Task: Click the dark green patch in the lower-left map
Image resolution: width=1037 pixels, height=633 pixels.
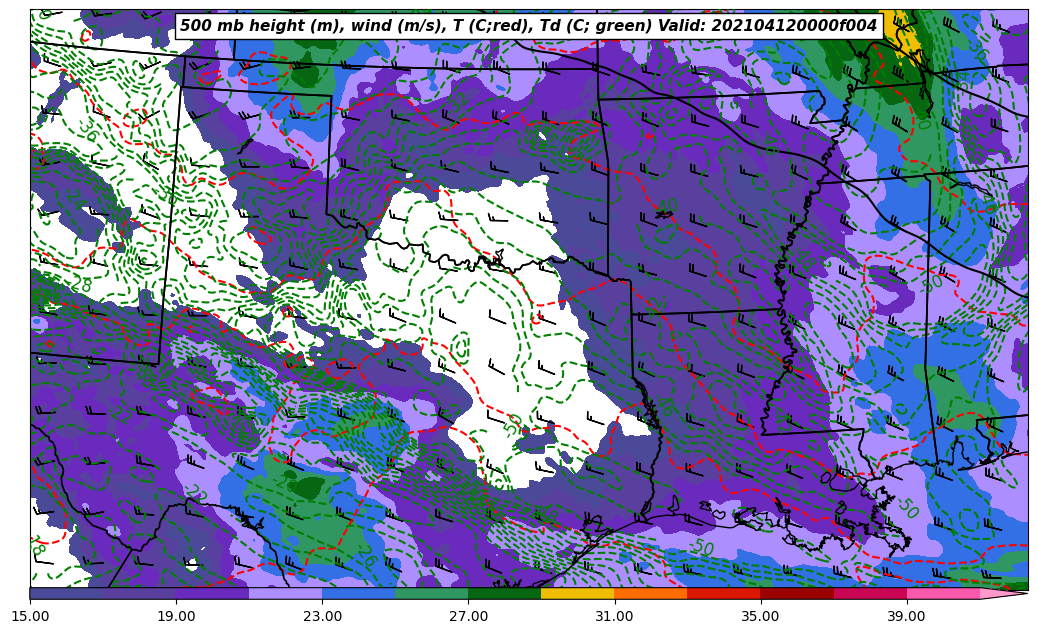Action: pyautogui.click(x=303, y=488)
